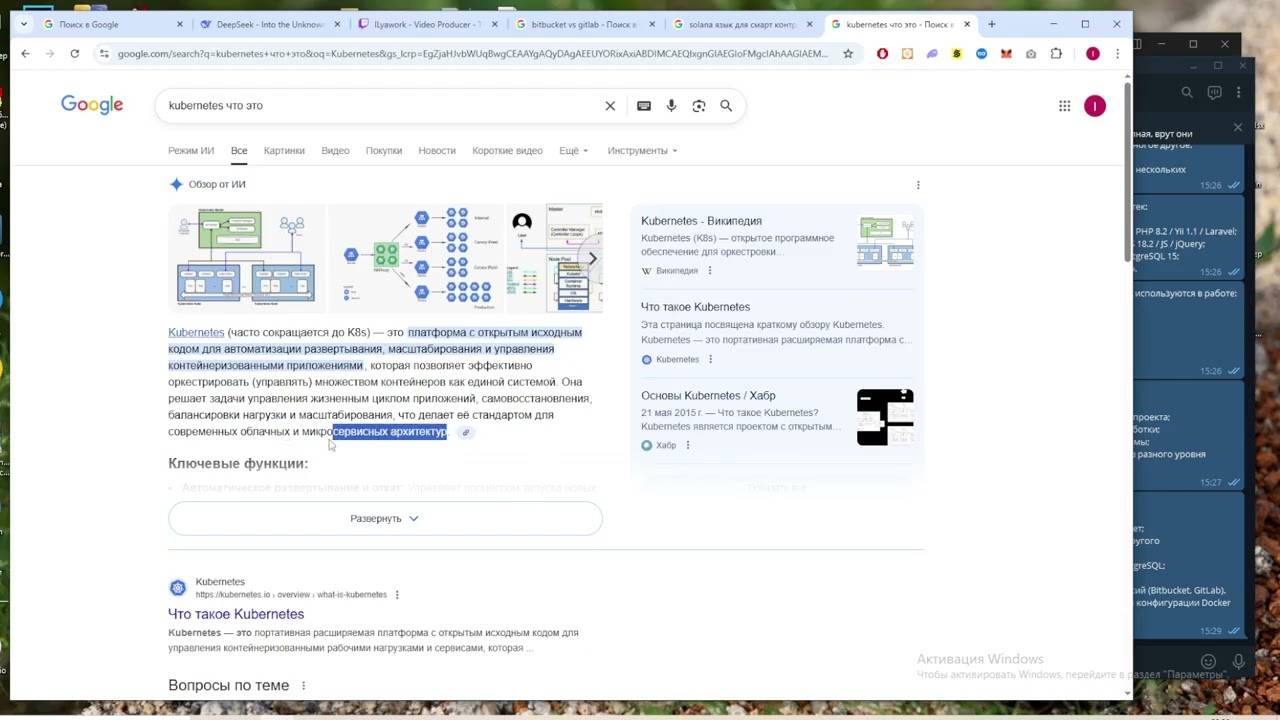Submit search with the magnifier icon

[726, 106]
